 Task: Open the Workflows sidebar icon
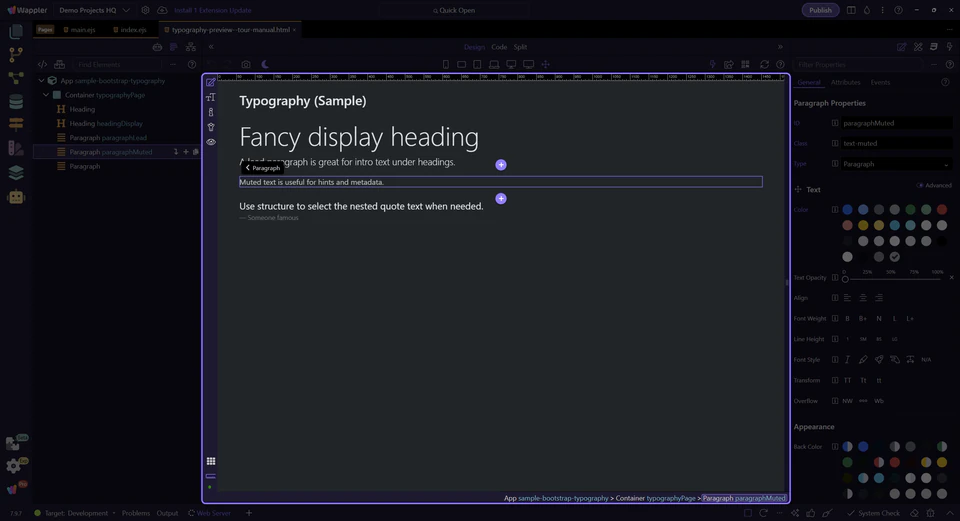point(16,78)
